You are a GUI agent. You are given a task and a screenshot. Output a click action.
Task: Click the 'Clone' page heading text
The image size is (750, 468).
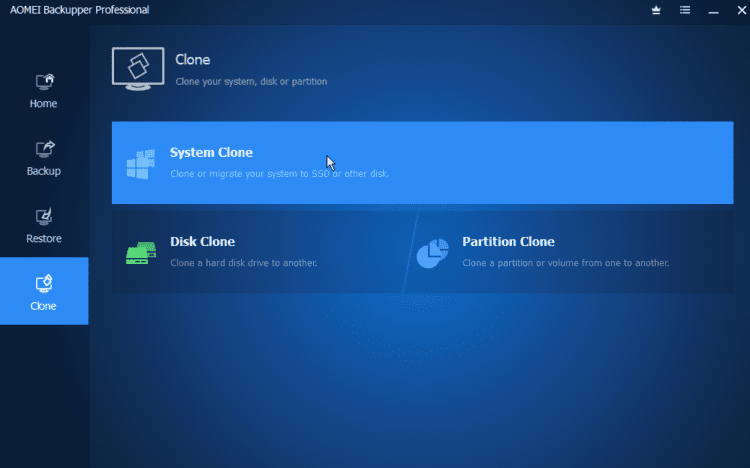point(192,59)
